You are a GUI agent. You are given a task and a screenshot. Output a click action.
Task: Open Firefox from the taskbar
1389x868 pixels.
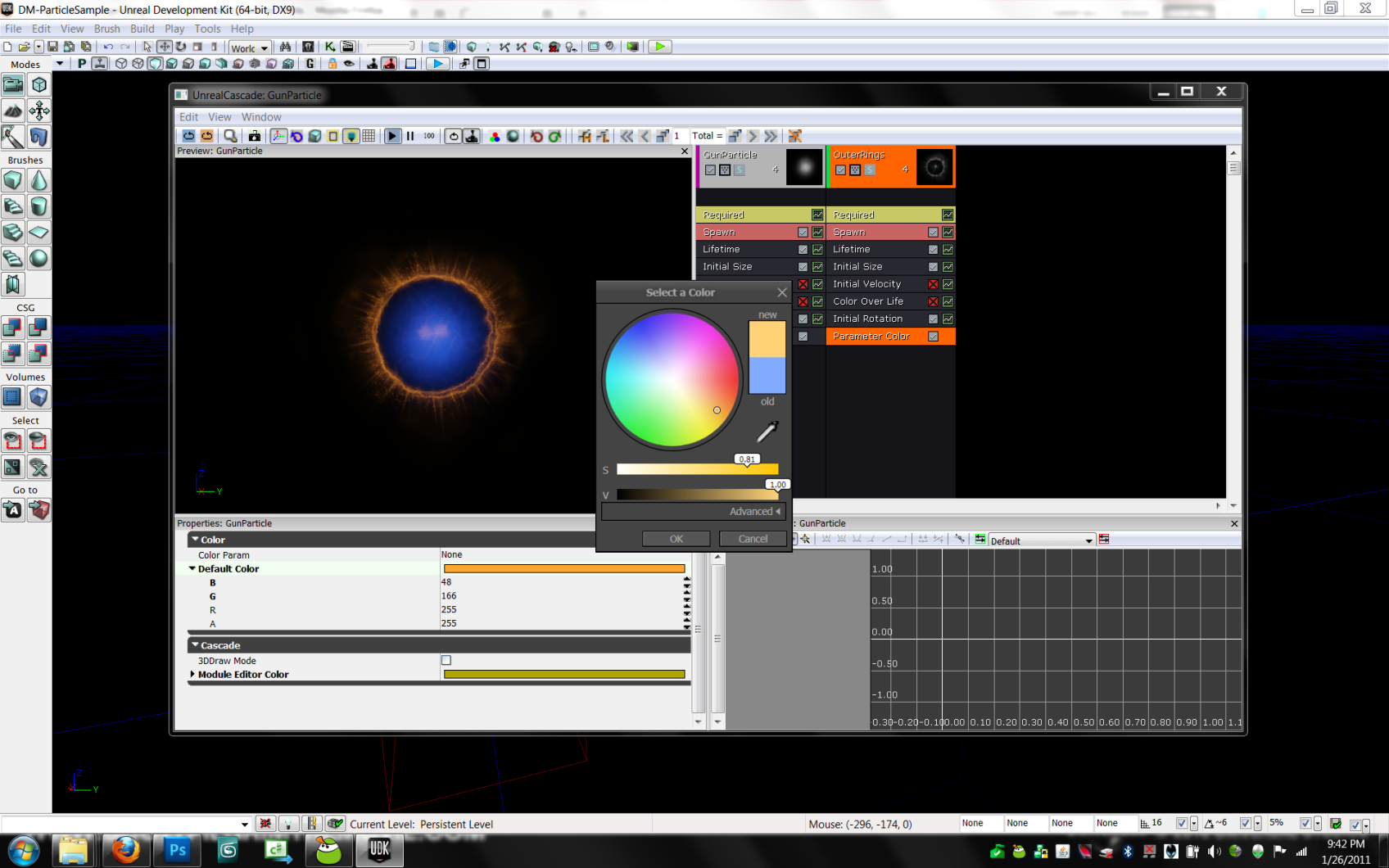(125, 850)
